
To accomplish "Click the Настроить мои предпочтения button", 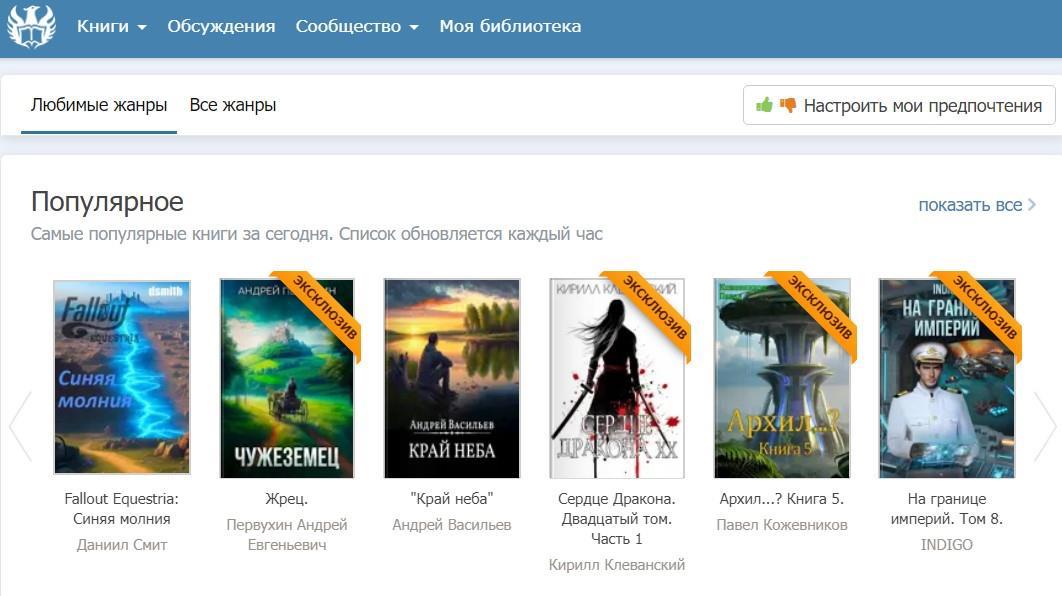I will pyautogui.click(x=899, y=105).
